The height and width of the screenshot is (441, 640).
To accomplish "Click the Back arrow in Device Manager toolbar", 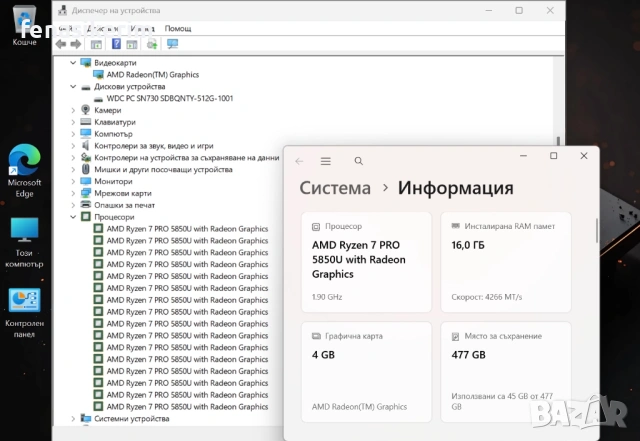I will coord(61,44).
